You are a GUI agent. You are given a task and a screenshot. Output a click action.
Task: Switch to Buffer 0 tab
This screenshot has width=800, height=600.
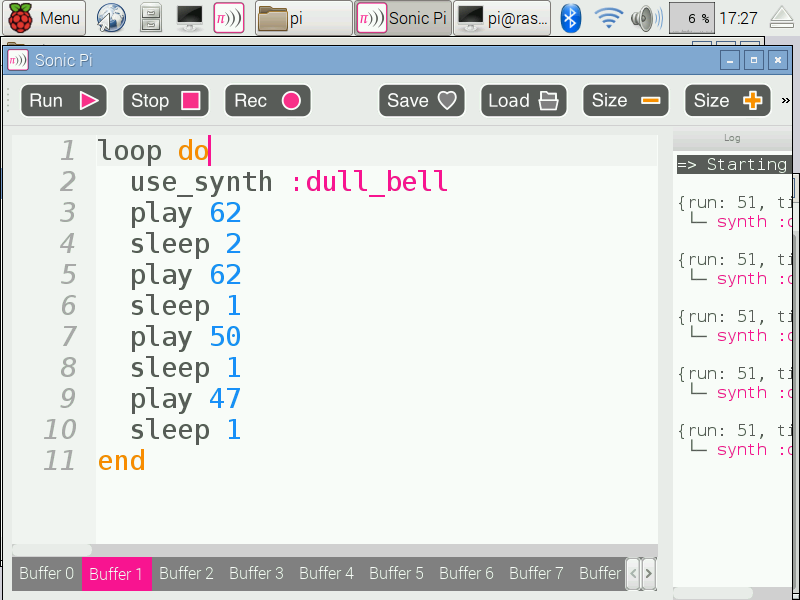(46, 573)
